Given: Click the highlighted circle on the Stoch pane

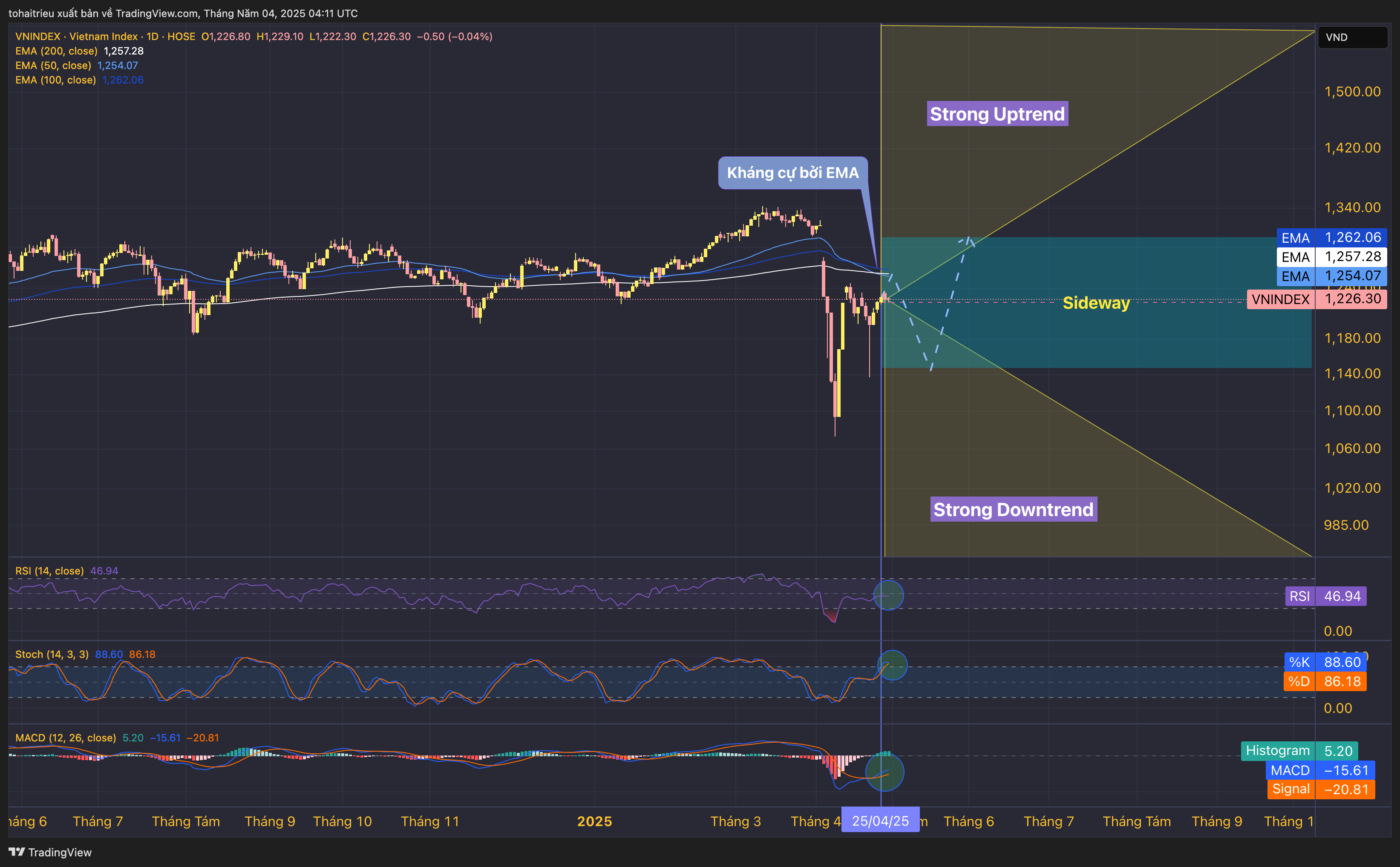Looking at the screenshot, I should (x=893, y=665).
